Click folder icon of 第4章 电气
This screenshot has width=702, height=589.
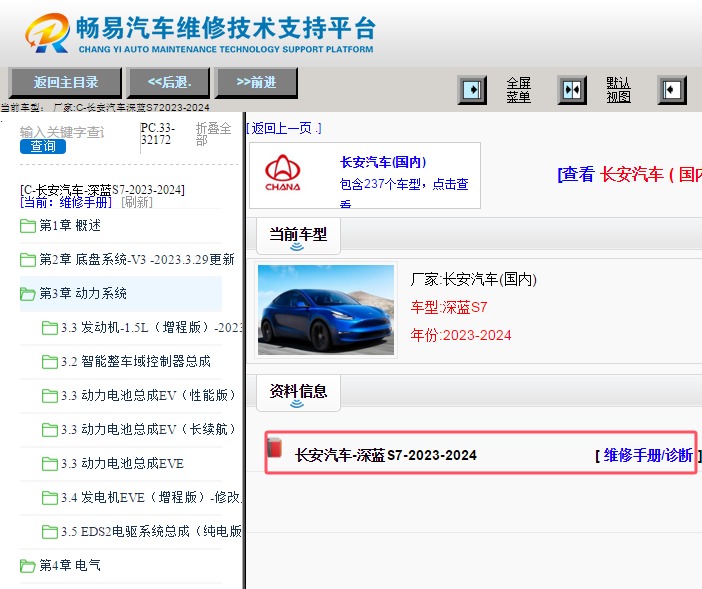click(x=28, y=566)
